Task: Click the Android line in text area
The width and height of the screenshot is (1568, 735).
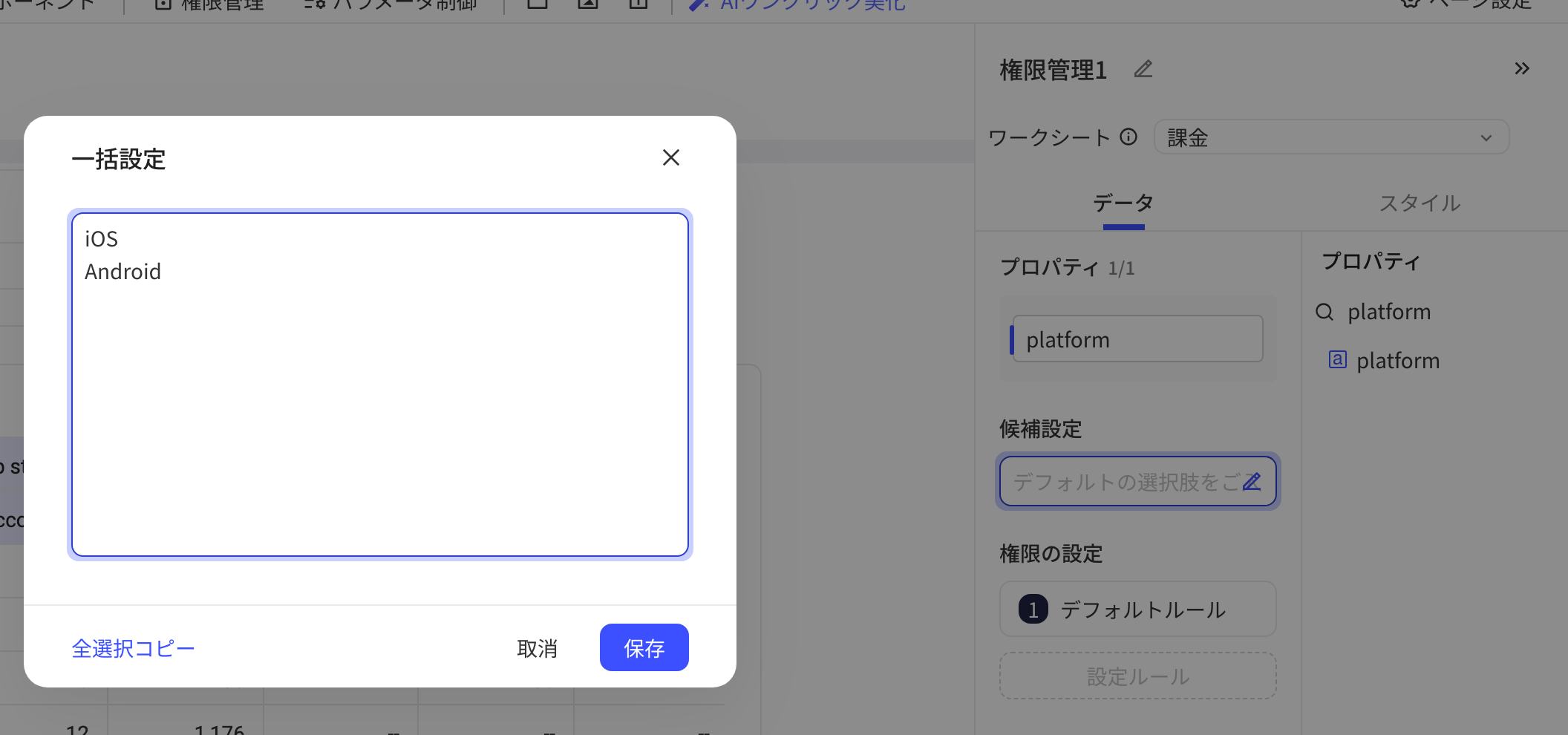Action: (122, 272)
